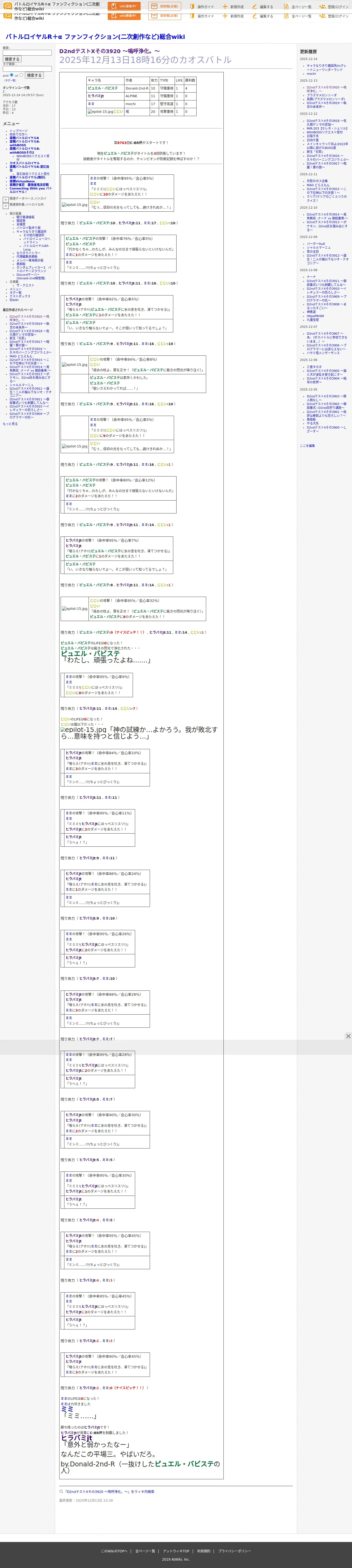Image resolution: width=352 pixels, height=1568 pixels.
Task: Click the タグ検索 input field
Action: pyautogui.click(x=27, y=69)
